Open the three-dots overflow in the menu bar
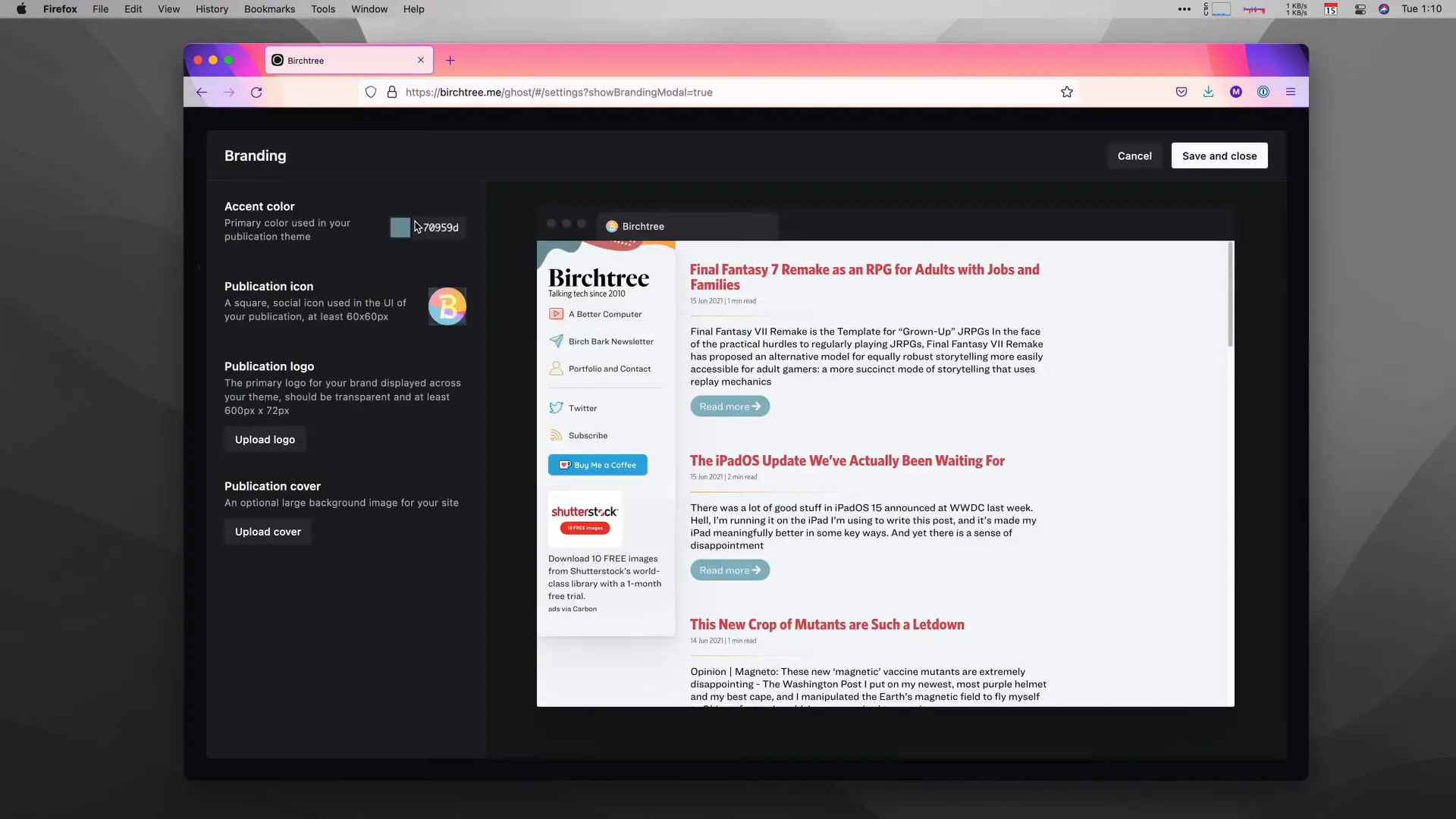Viewport: 1456px width, 819px height. pyautogui.click(x=1185, y=9)
